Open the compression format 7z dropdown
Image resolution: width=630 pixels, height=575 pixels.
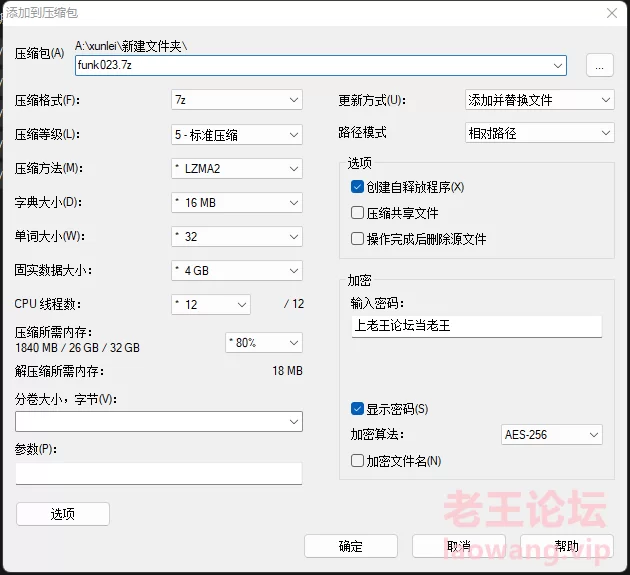click(237, 100)
